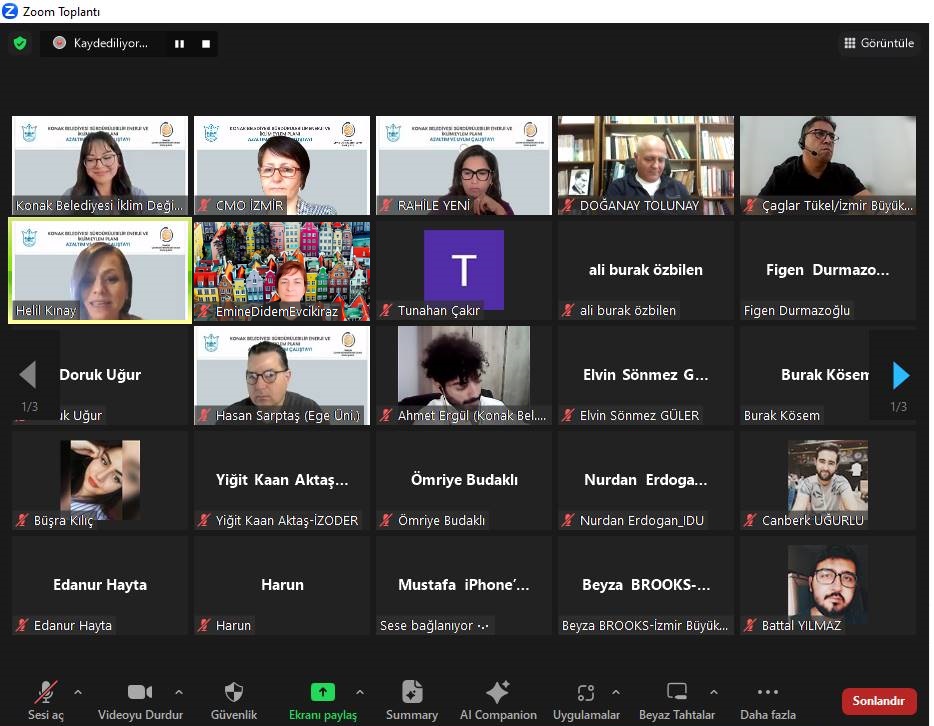Open the meeting Summary tool

(x=412, y=700)
